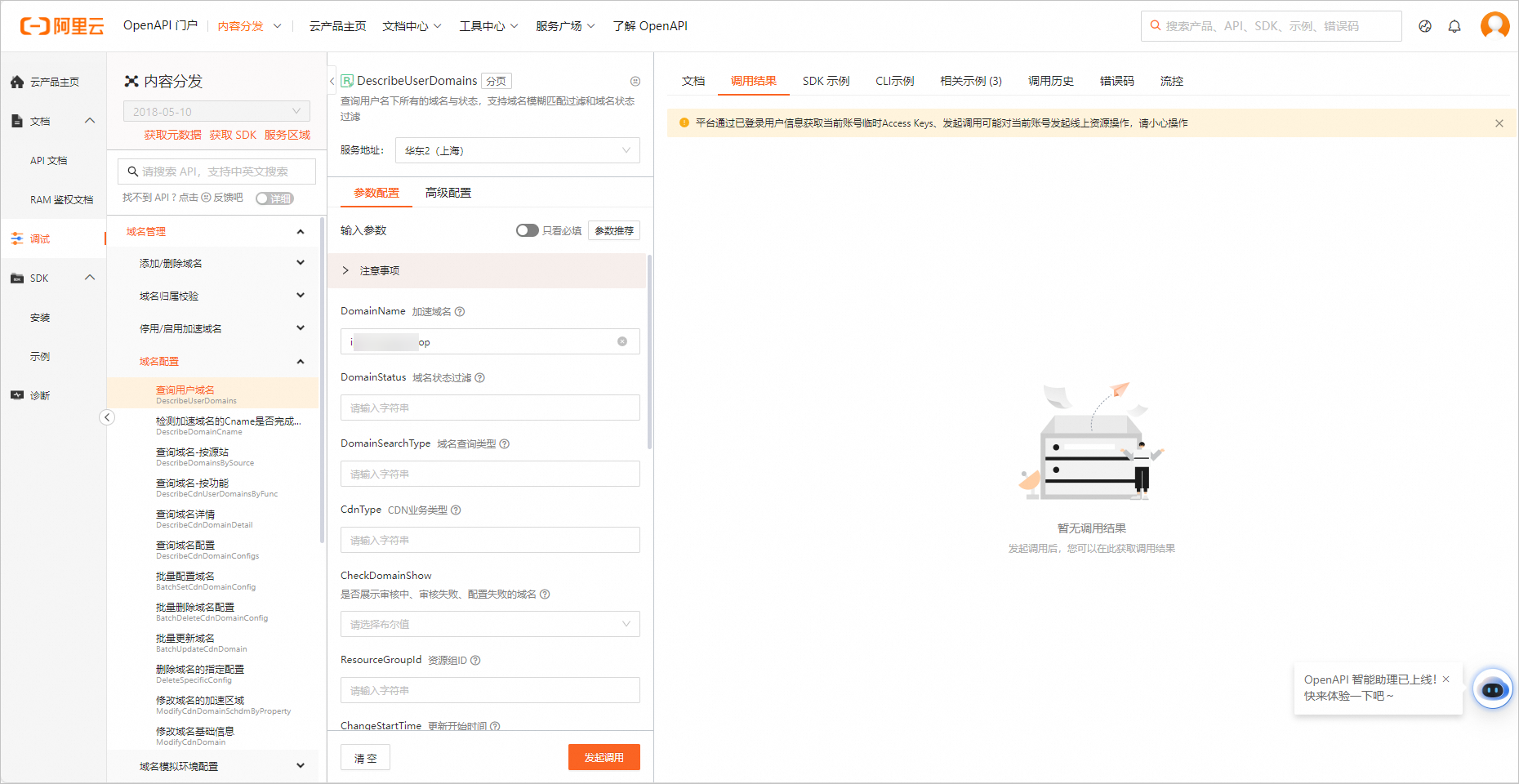Click the SDK icon in sidebar
This screenshot has height=784, width=1519.
16,278
